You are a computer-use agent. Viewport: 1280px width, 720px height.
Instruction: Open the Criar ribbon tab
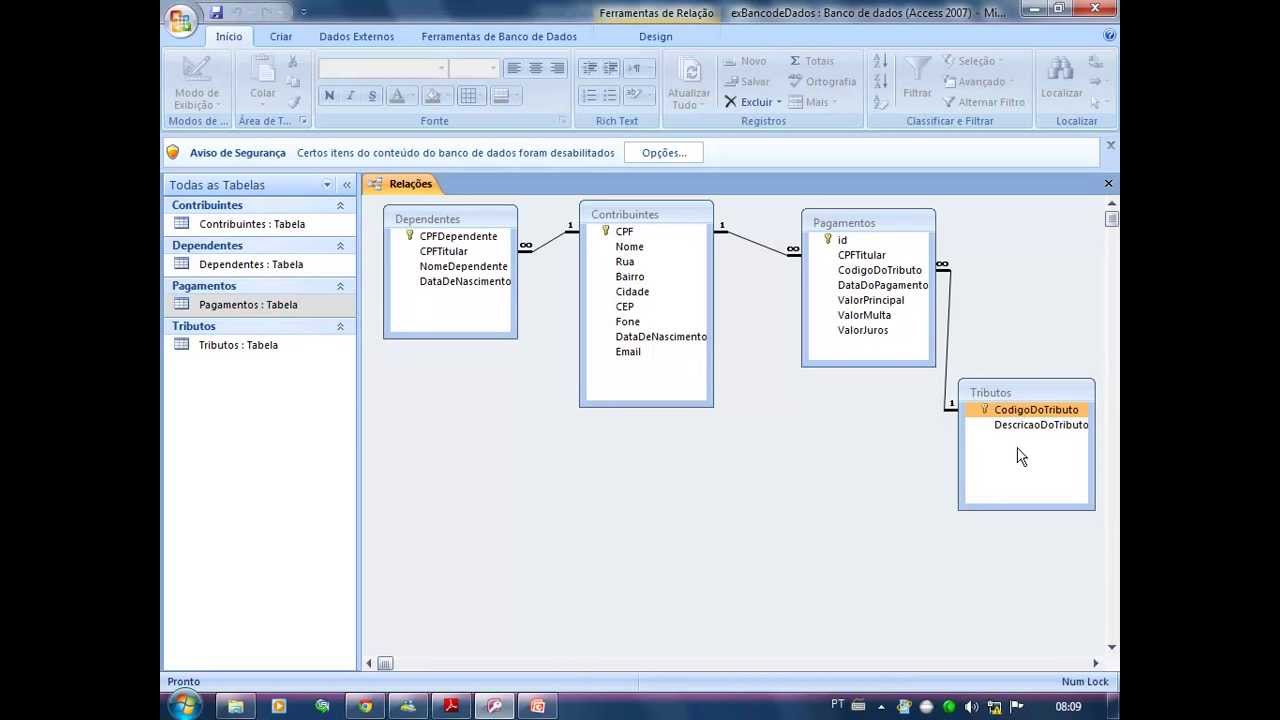tap(281, 37)
